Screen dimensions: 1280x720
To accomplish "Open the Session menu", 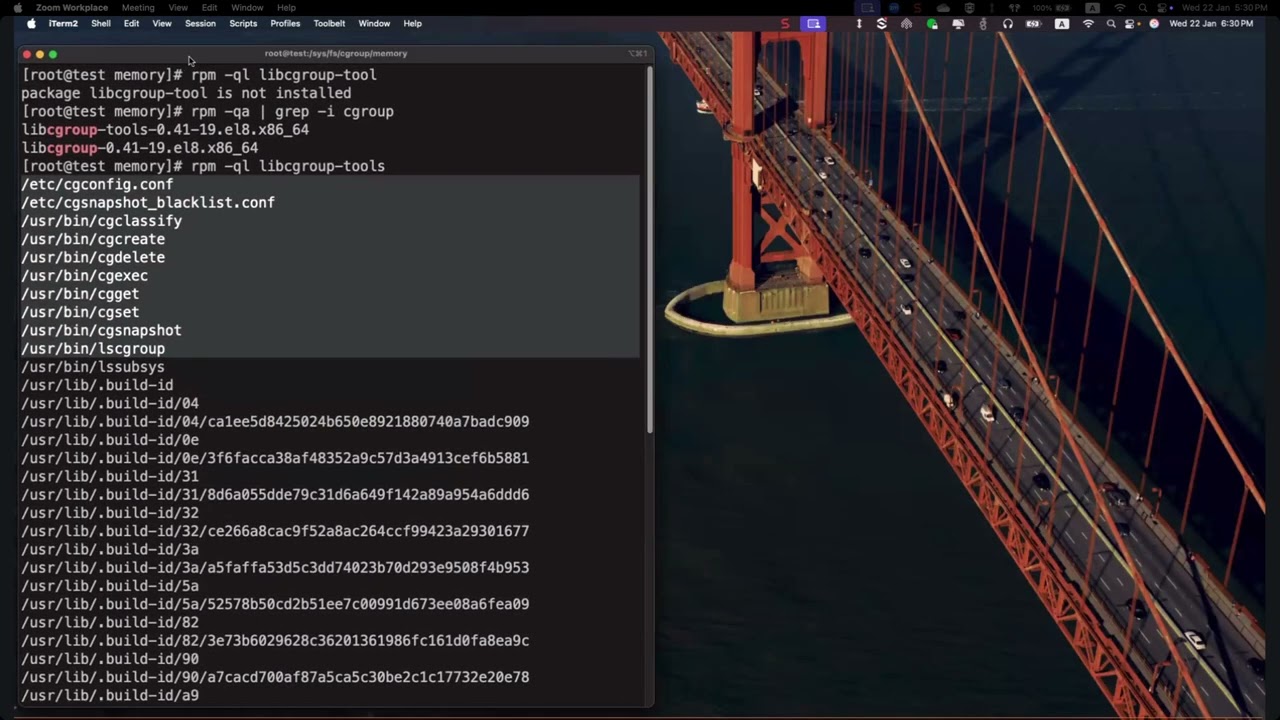I will [200, 23].
